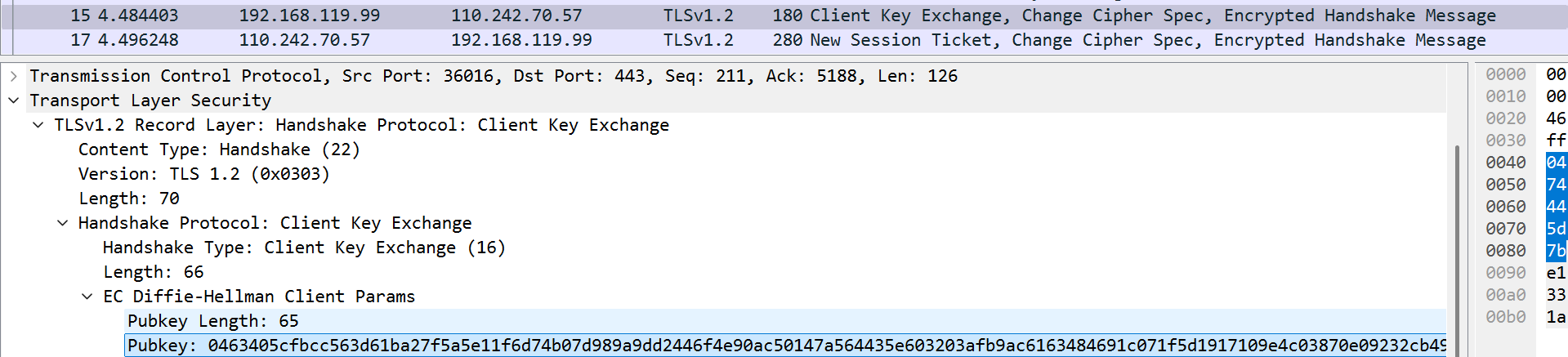Click byte 1a at offset 00b0
The image size is (1568, 357).
(1556, 317)
